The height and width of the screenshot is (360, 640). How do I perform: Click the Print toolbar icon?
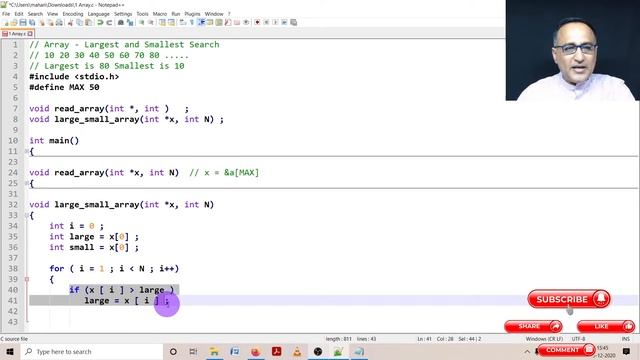59,22
